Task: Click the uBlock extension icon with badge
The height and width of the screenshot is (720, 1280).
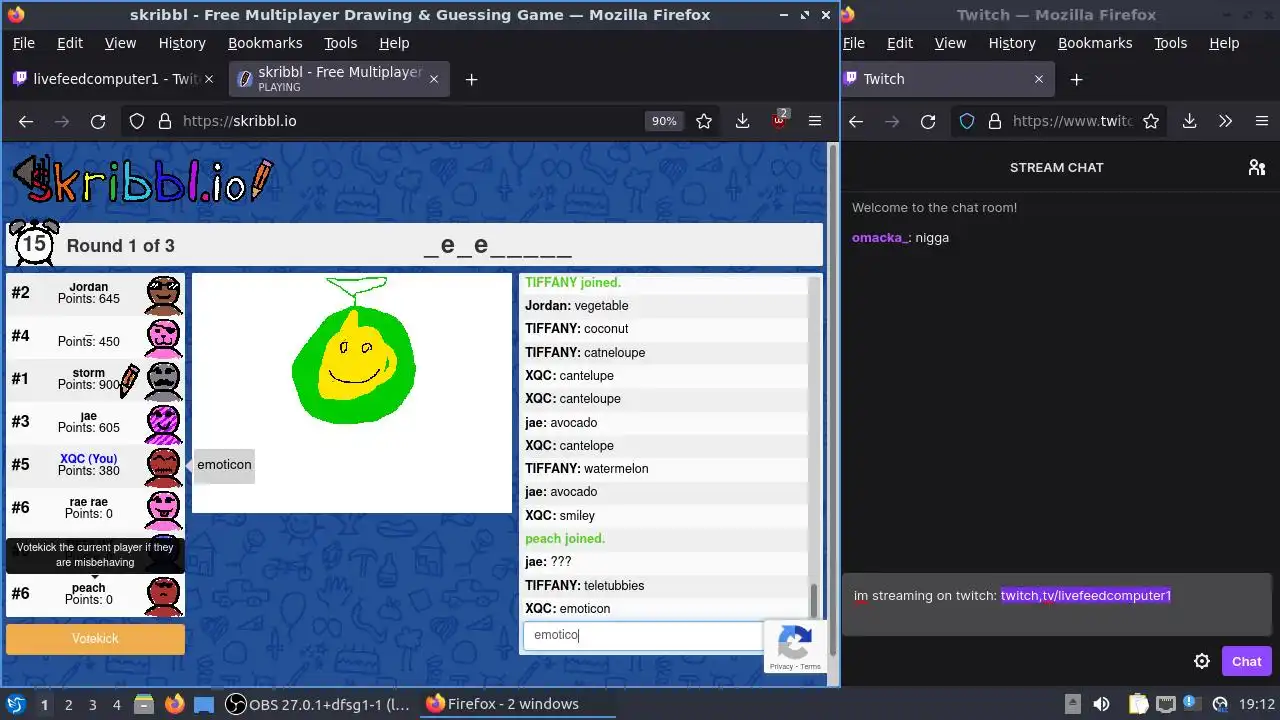Action: [779, 120]
